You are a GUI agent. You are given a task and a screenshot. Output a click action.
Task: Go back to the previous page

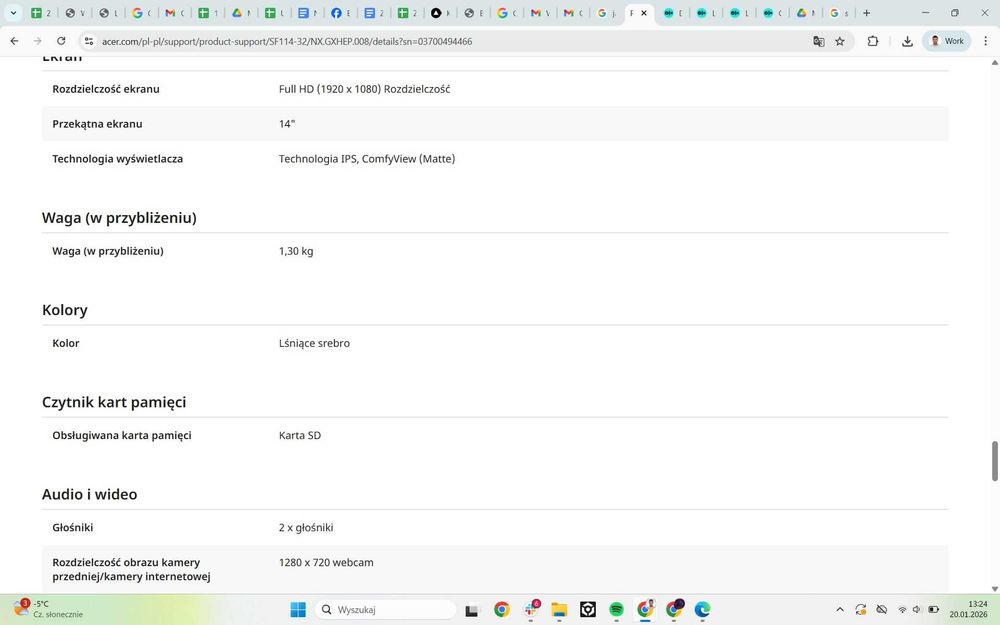tap(14, 41)
